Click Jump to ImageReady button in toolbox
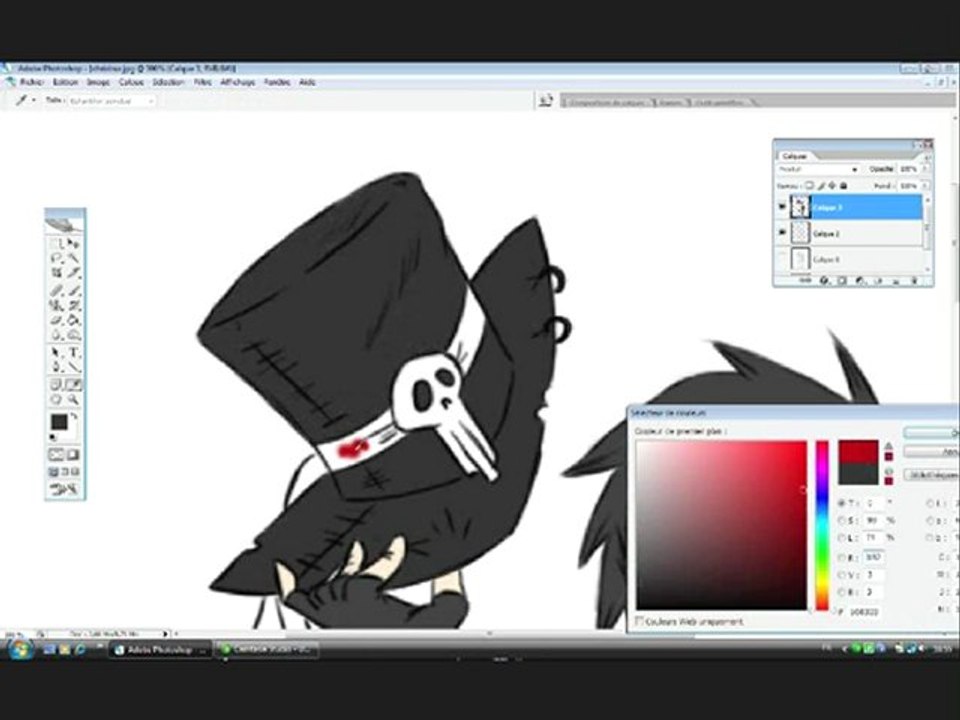Image resolution: width=960 pixels, height=720 pixels. click(64, 489)
